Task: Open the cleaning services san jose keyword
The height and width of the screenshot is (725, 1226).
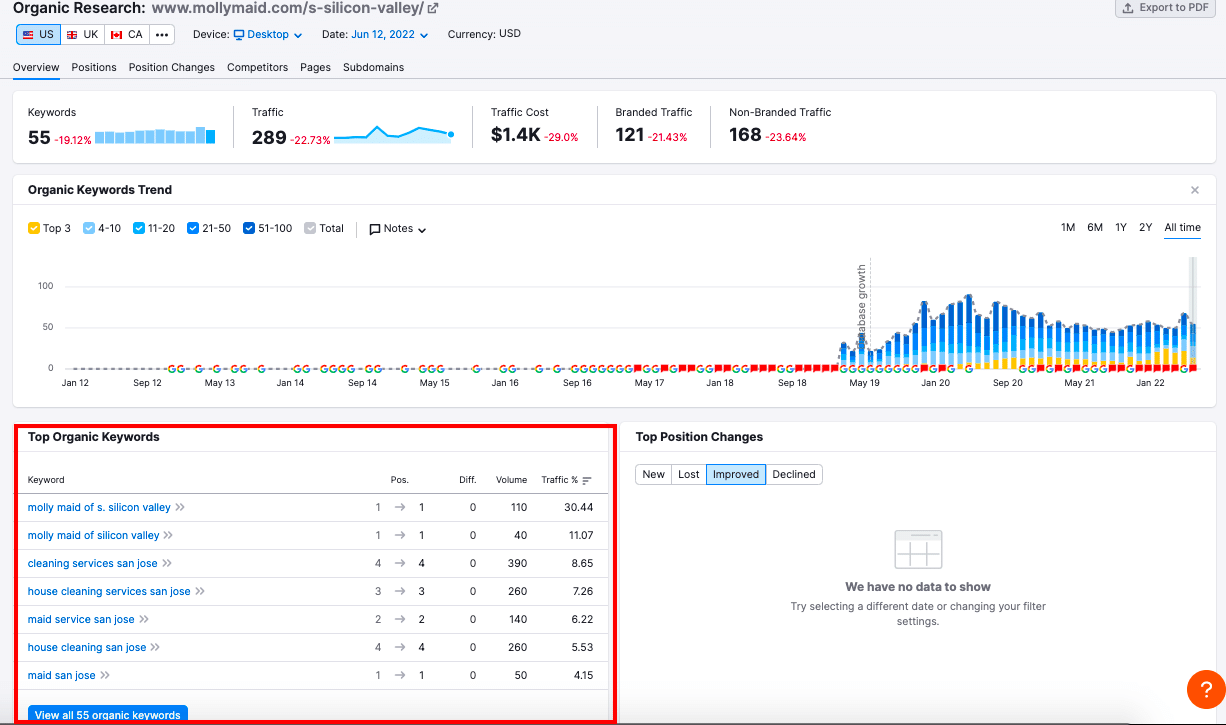Action: [x=91, y=563]
